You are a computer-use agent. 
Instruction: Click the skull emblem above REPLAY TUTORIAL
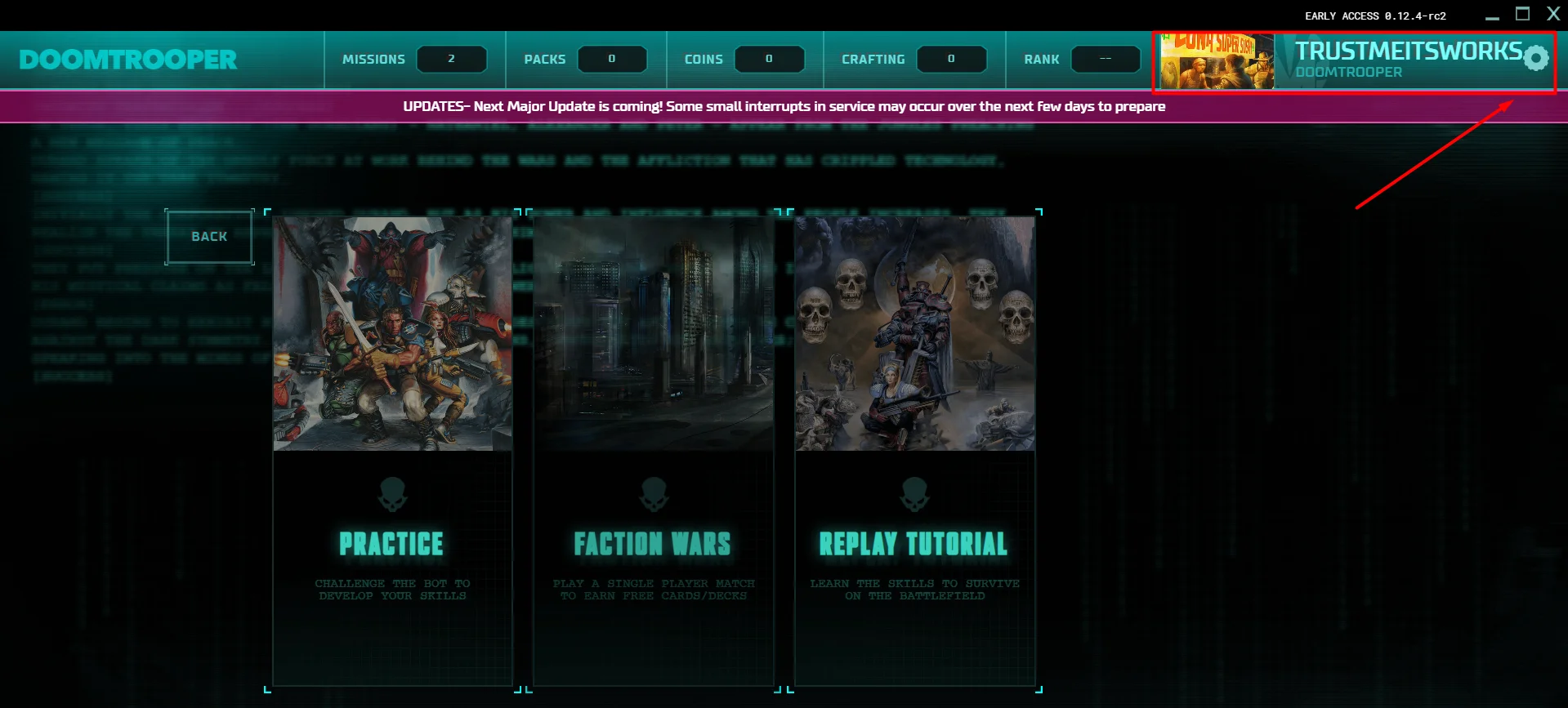pyautogui.click(x=915, y=494)
